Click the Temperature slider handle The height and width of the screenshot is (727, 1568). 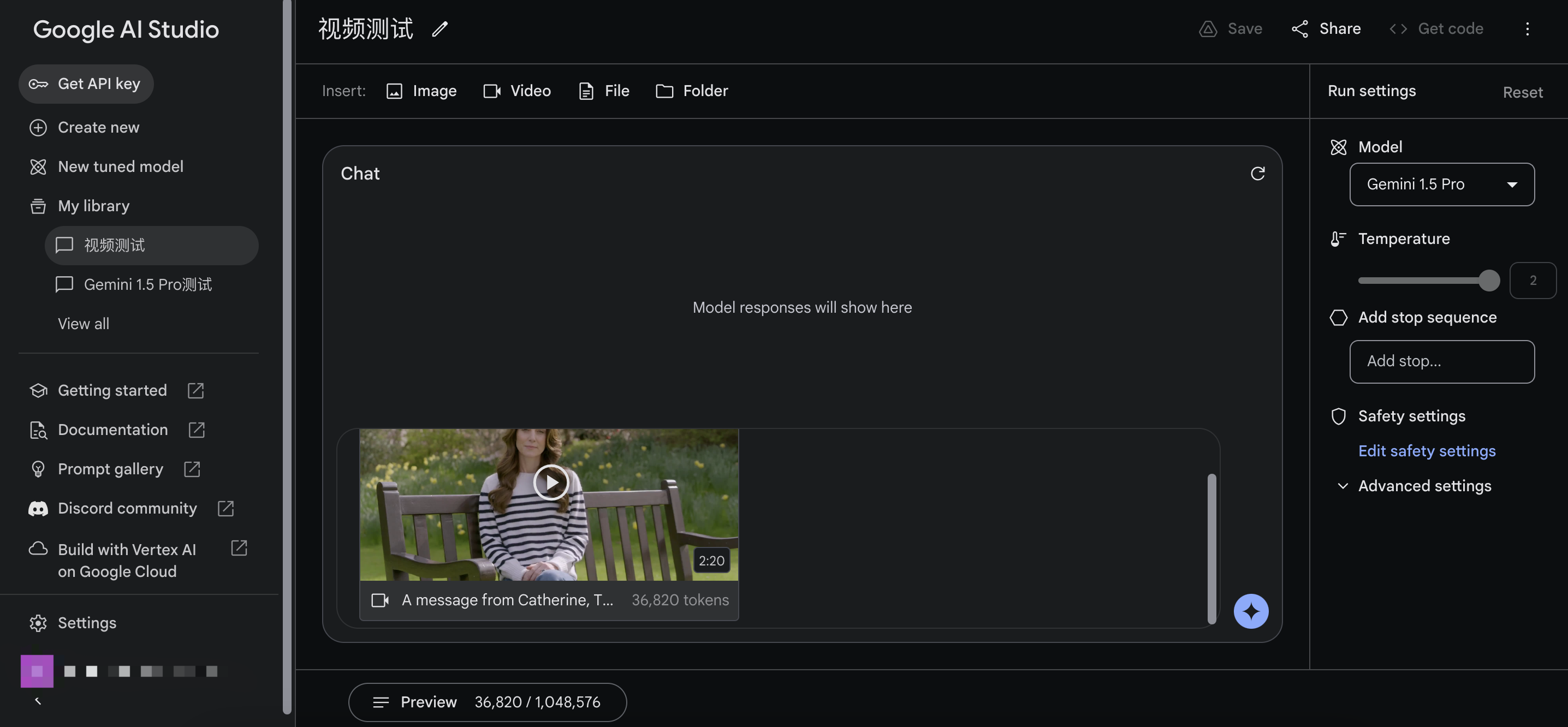[1489, 281]
